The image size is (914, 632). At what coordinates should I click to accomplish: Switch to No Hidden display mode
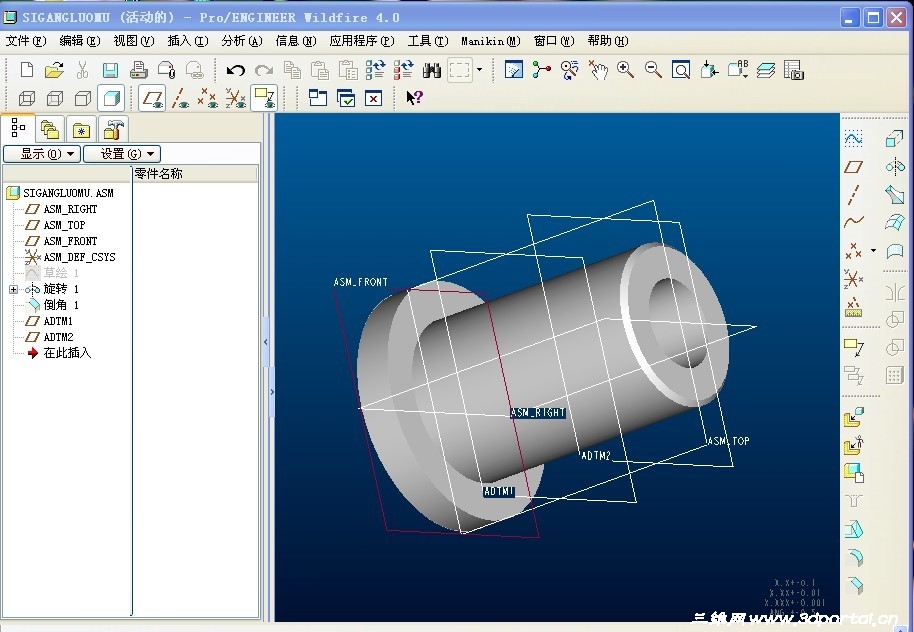click(83, 98)
